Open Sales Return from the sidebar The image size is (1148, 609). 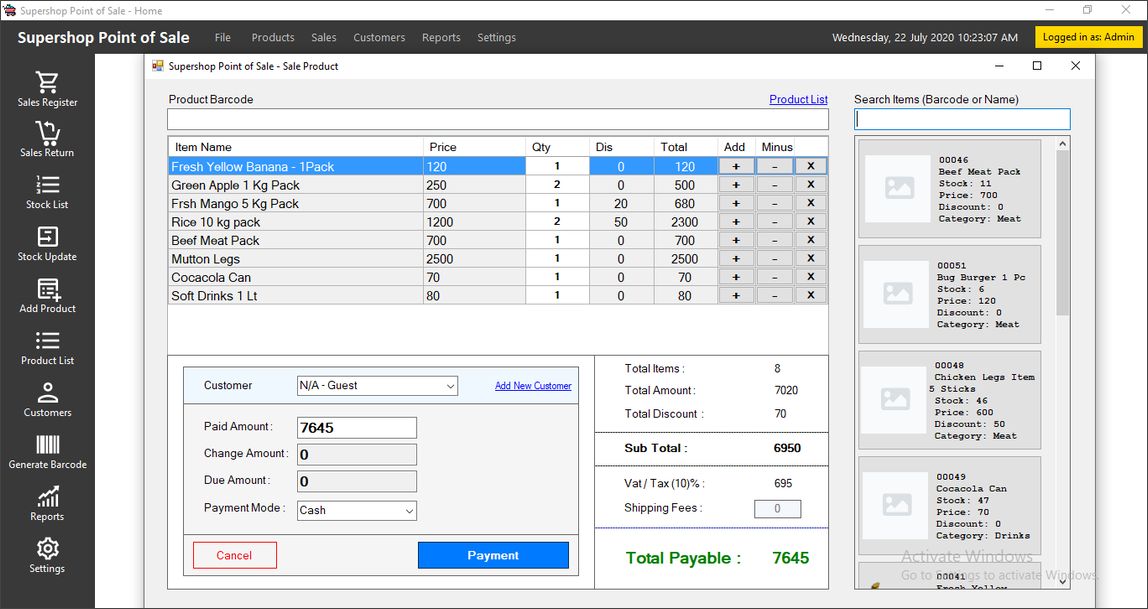pyautogui.click(x=47, y=134)
